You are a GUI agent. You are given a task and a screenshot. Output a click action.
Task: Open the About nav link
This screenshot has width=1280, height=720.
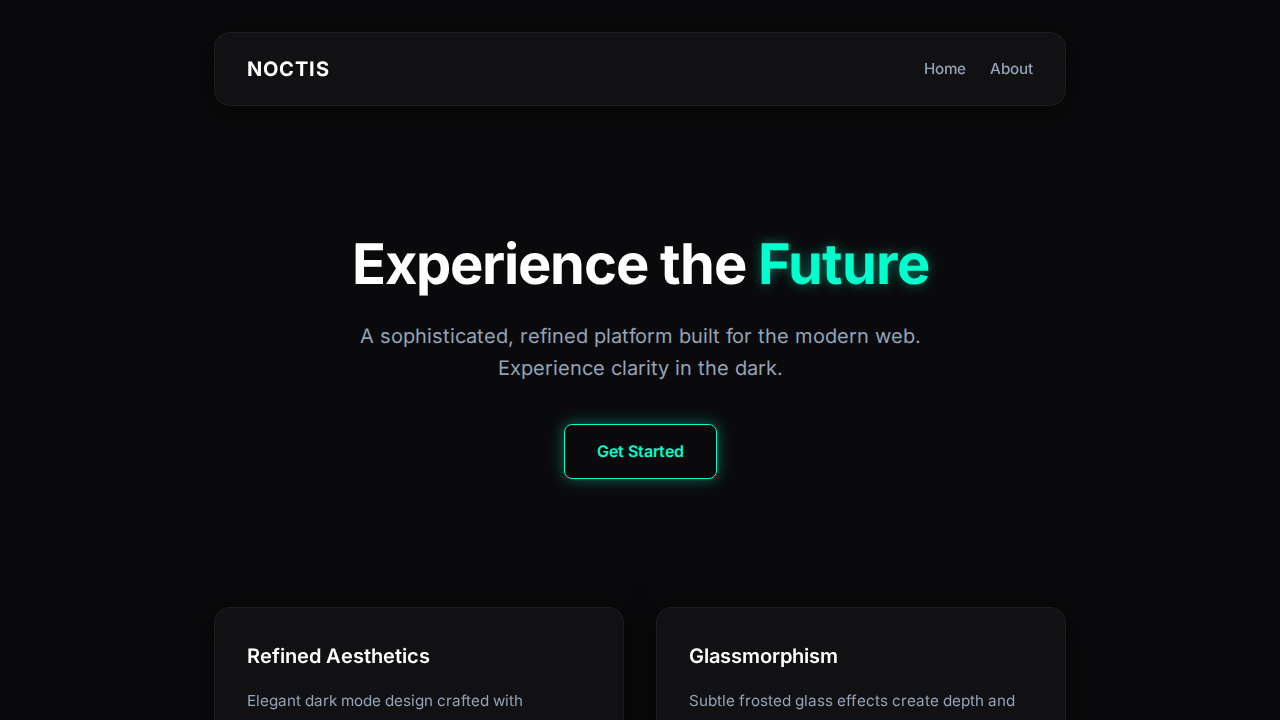1011,69
